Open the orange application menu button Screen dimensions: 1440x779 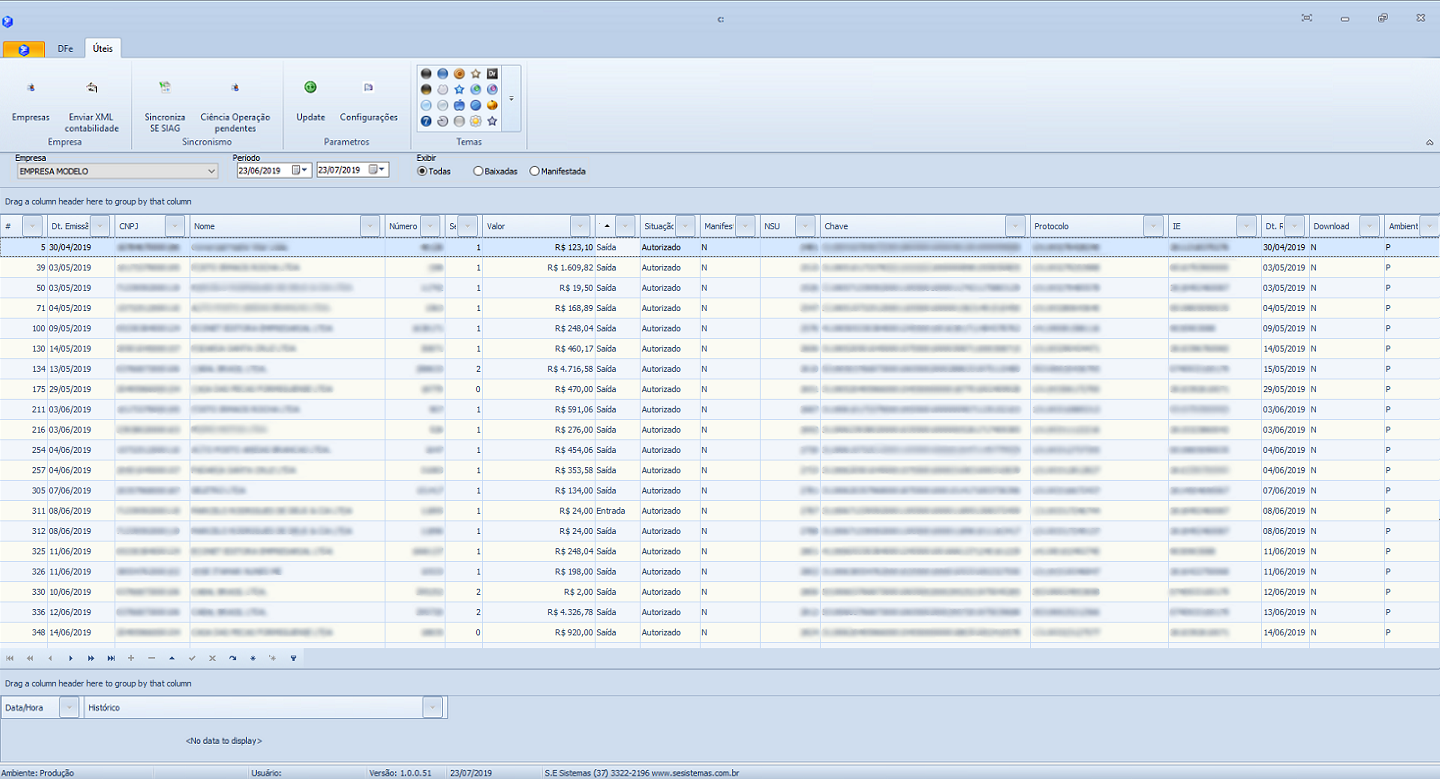tap(23, 49)
